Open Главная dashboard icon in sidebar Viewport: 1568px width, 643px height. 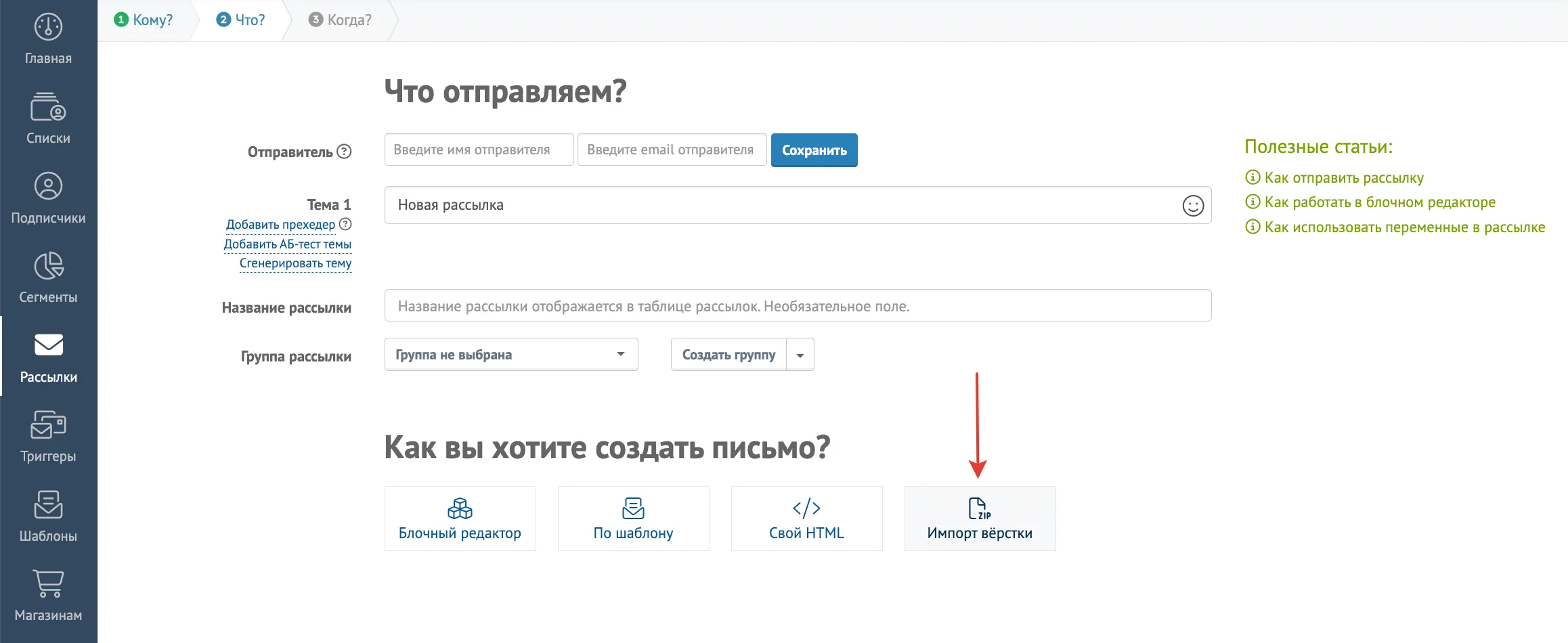tap(48, 27)
